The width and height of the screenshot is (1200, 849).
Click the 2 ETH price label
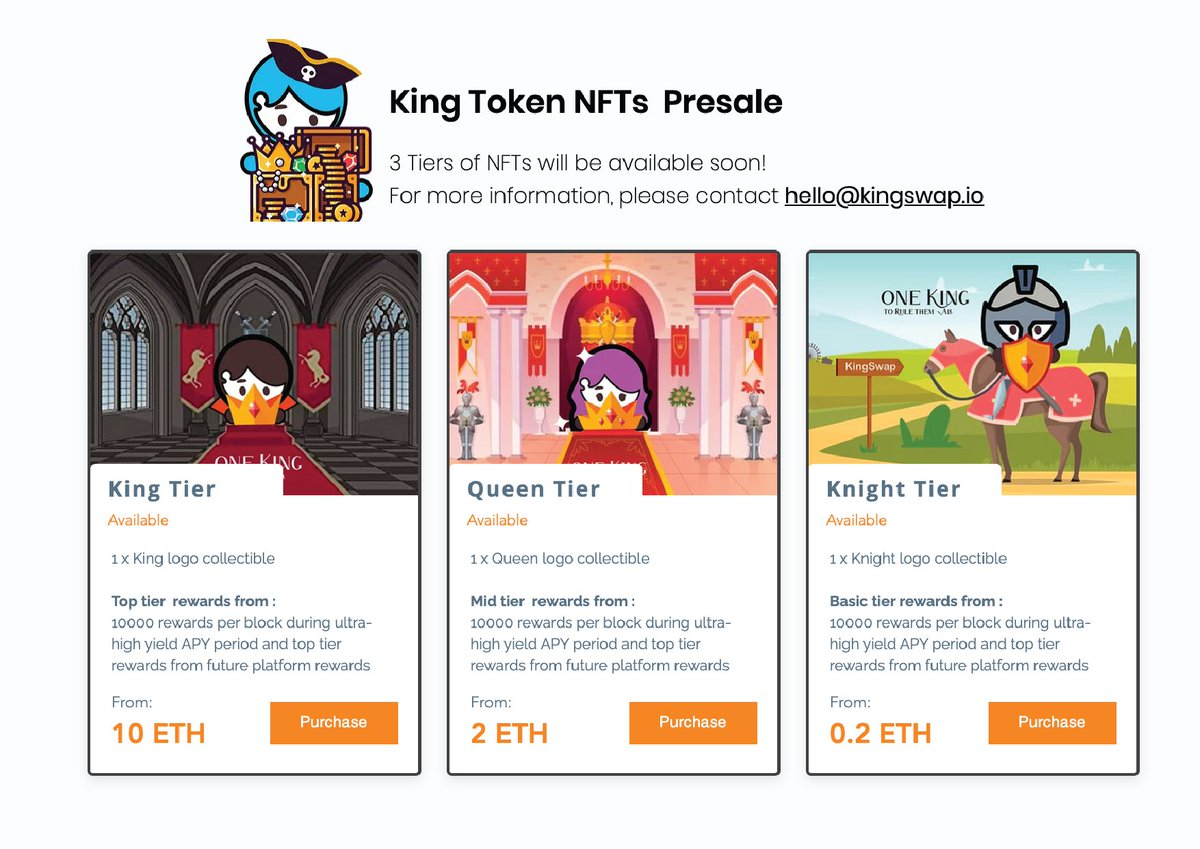coord(509,733)
